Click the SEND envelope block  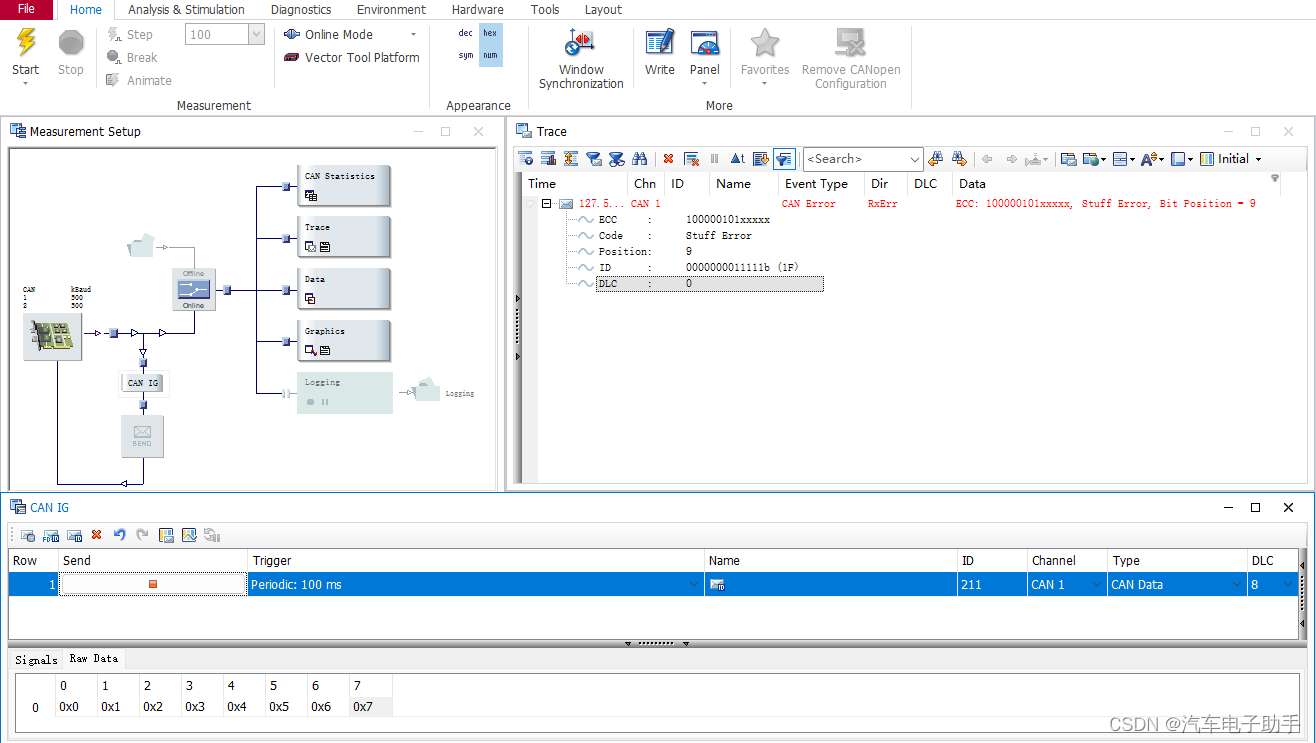tap(142, 437)
